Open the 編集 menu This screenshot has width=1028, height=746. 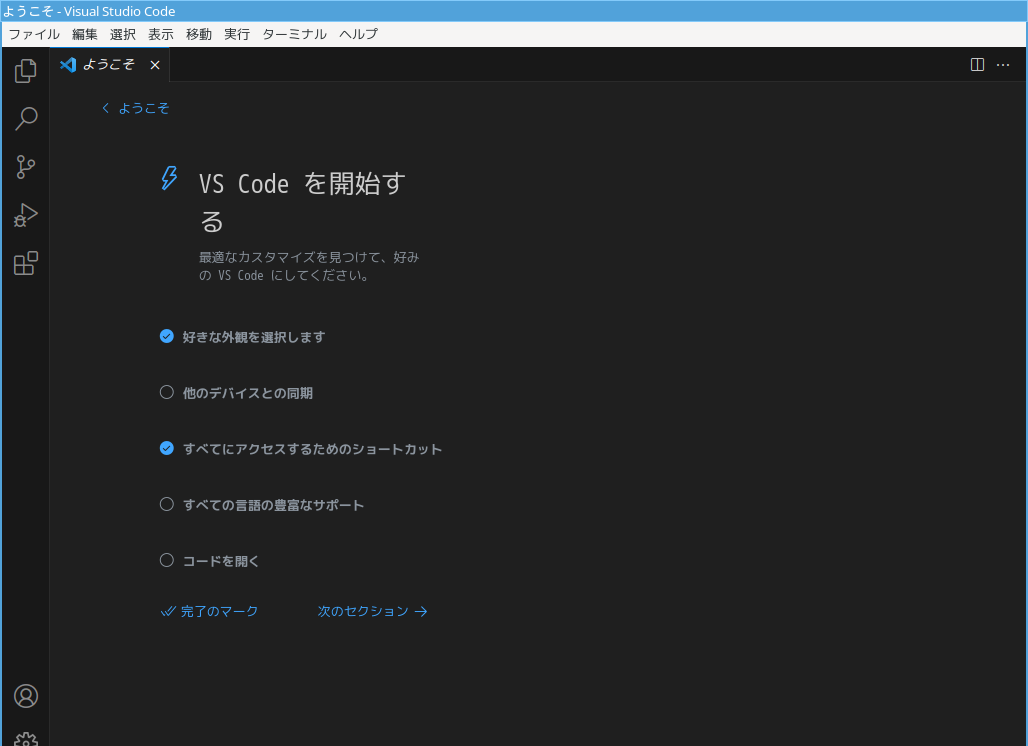pos(85,34)
